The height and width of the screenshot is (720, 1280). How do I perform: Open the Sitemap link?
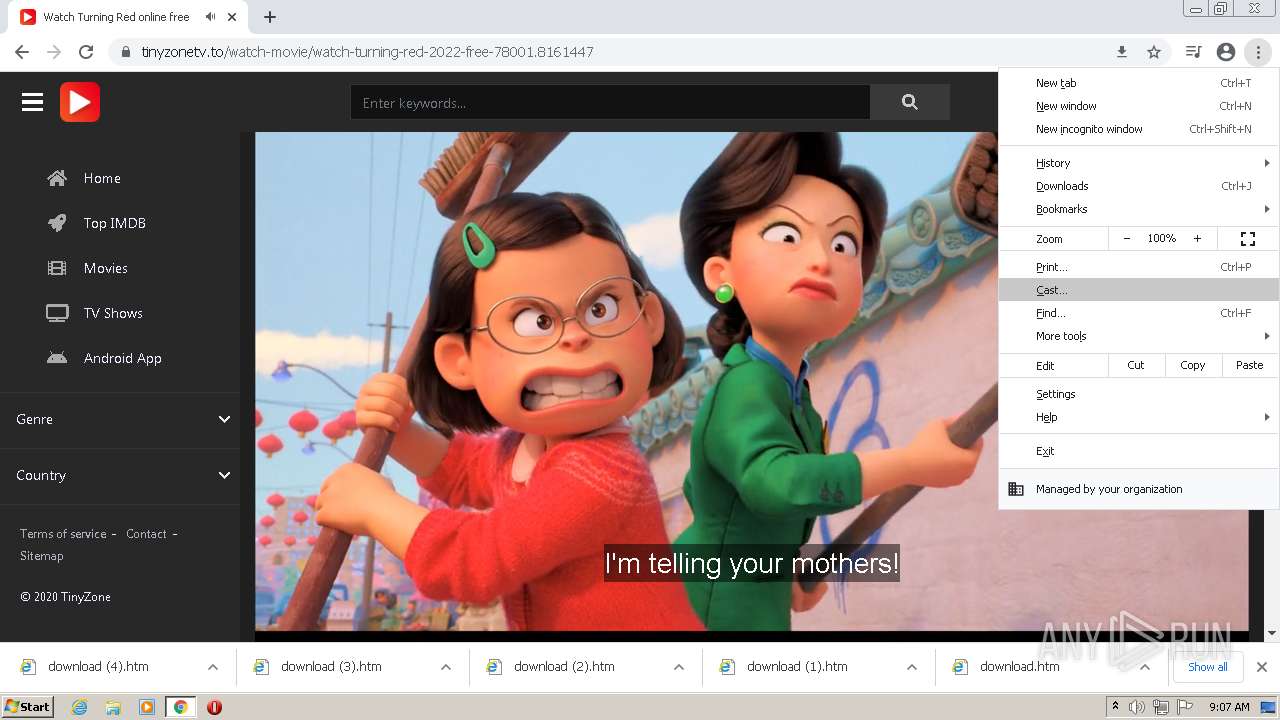pos(41,556)
